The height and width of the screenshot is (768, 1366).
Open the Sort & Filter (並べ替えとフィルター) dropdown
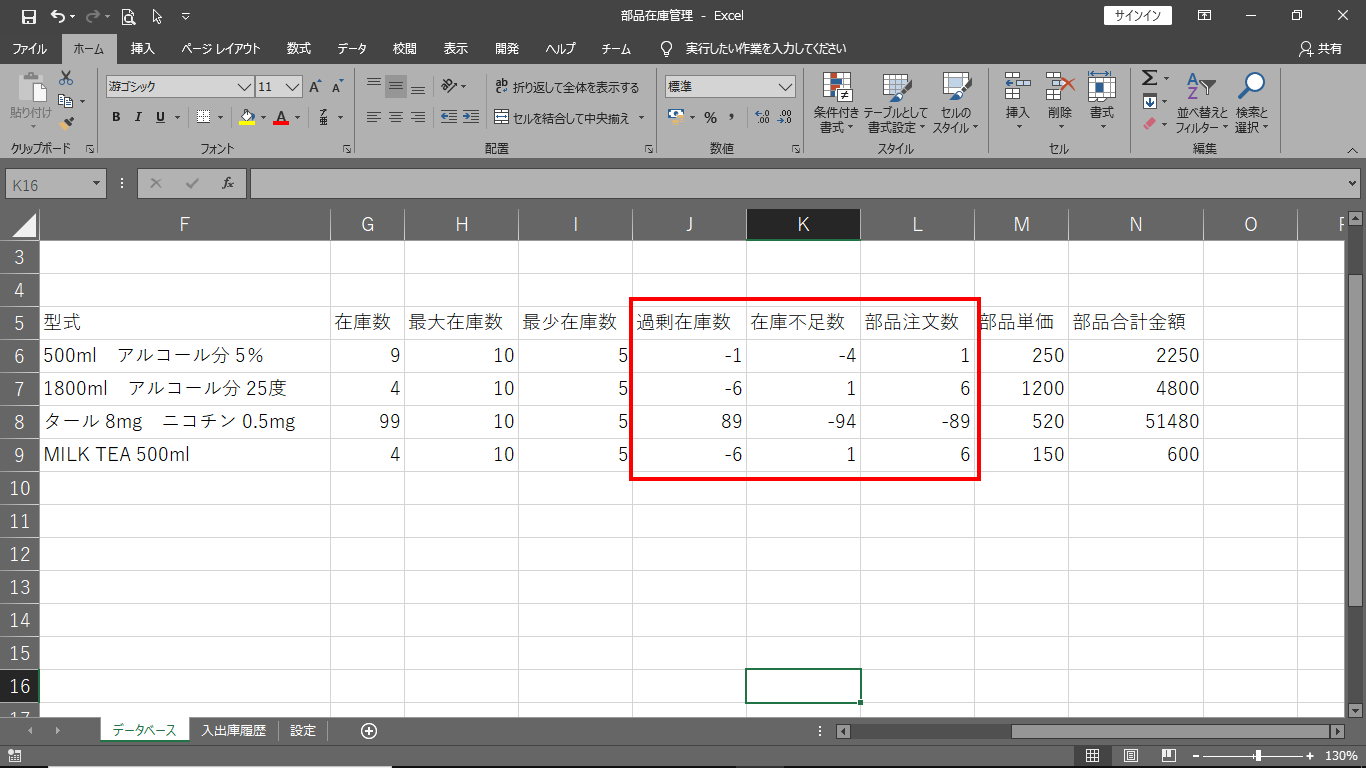(1201, 103)
